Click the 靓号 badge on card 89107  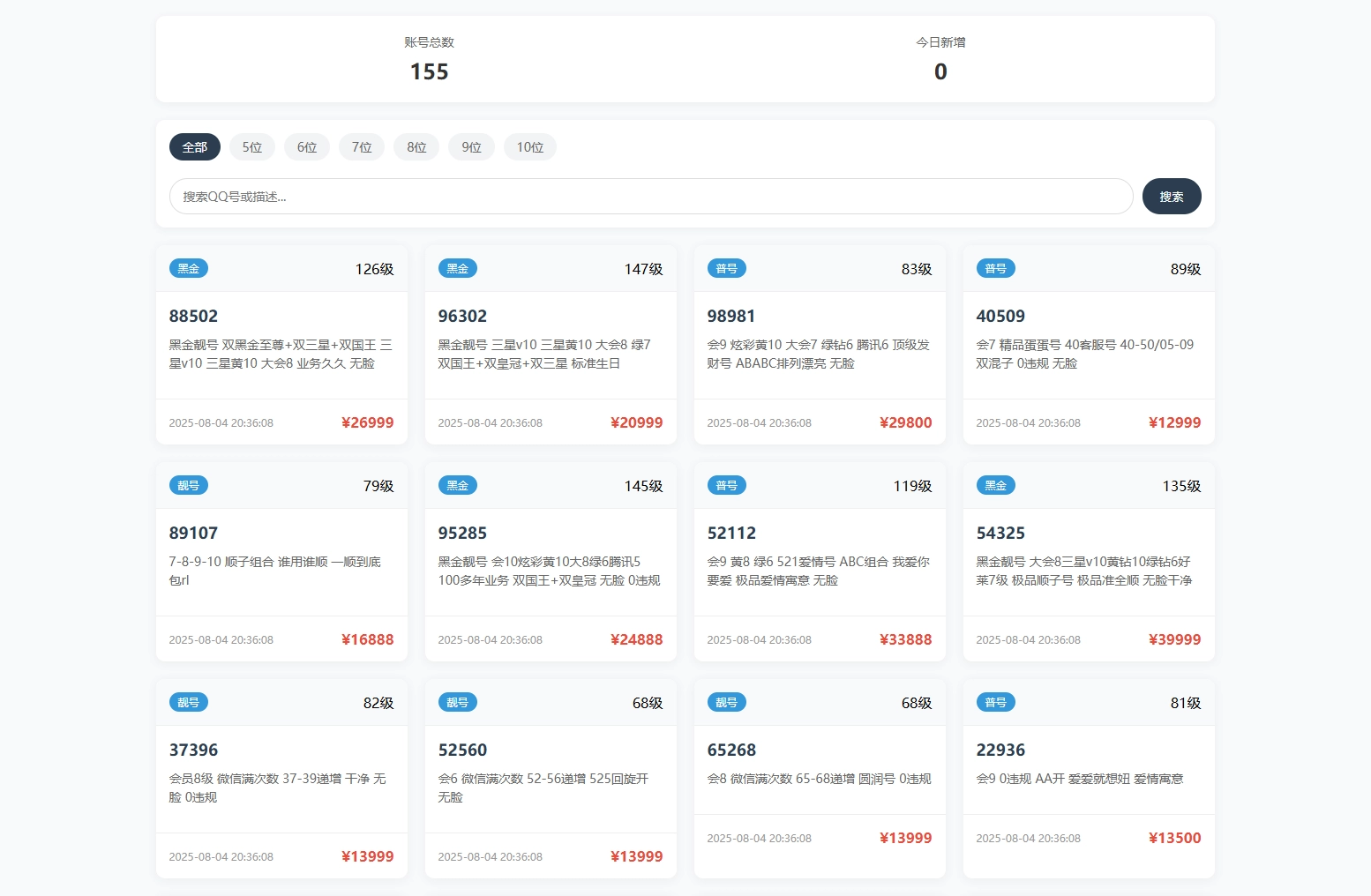click(x=188, y=486)
